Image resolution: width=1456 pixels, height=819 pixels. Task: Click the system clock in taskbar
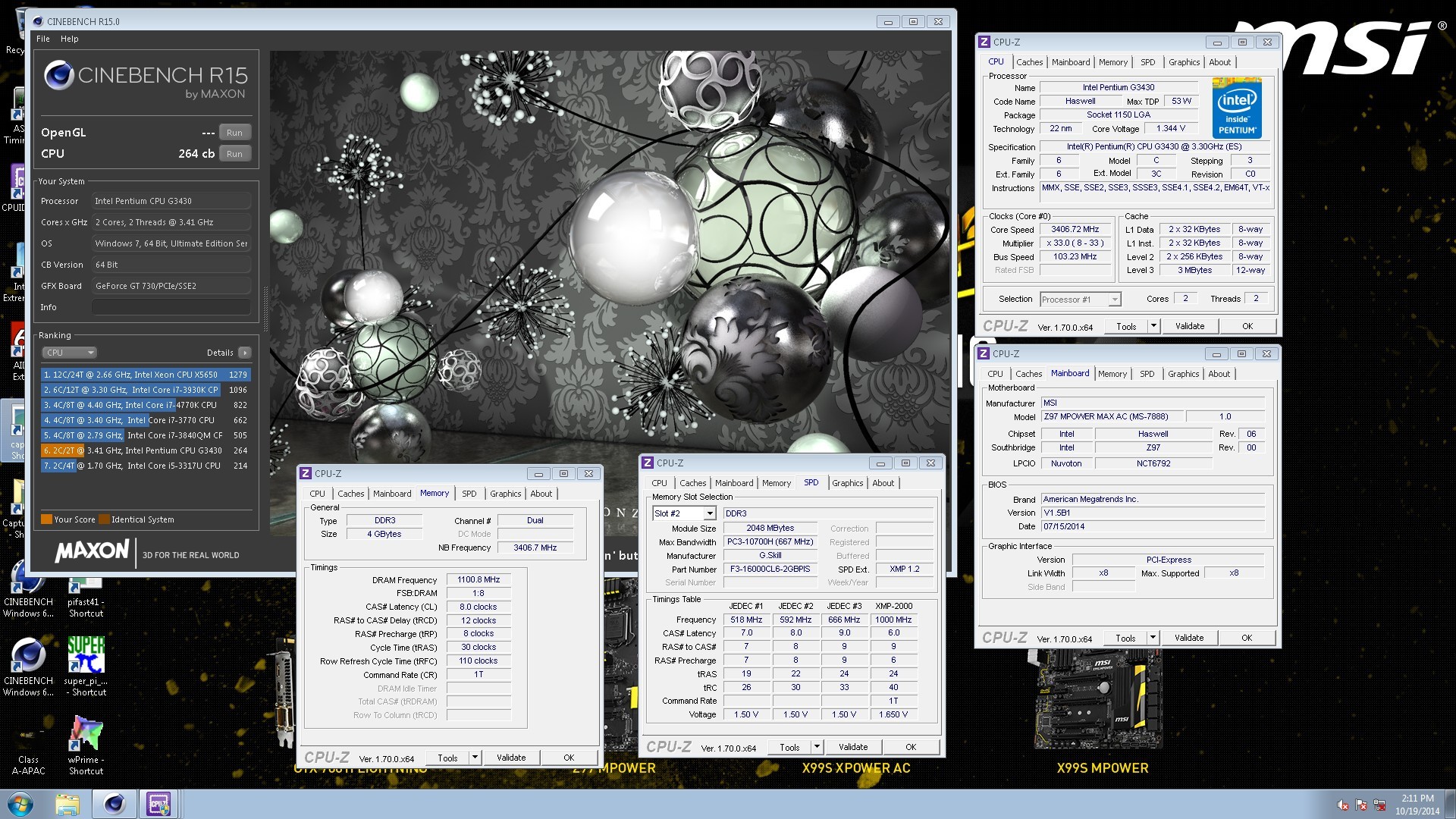click(1417, 804)
